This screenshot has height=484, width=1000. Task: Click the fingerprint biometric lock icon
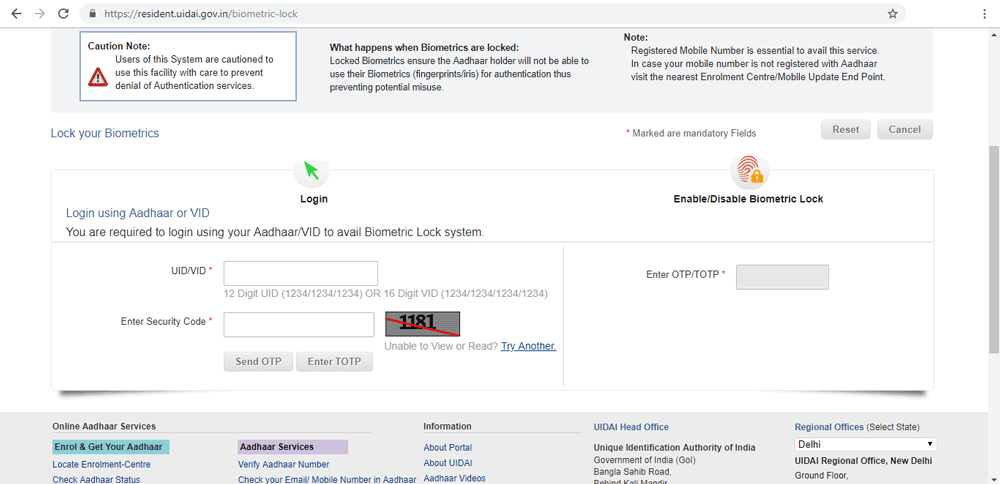pos(747,172)
